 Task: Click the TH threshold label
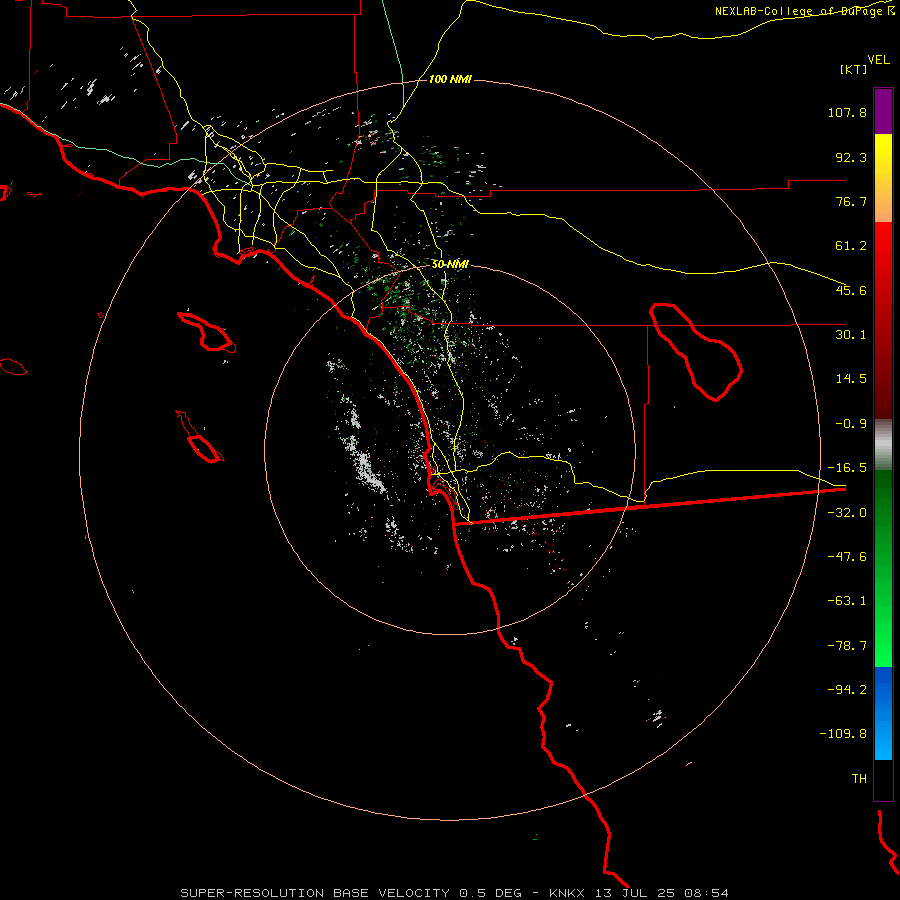point(859,779)
